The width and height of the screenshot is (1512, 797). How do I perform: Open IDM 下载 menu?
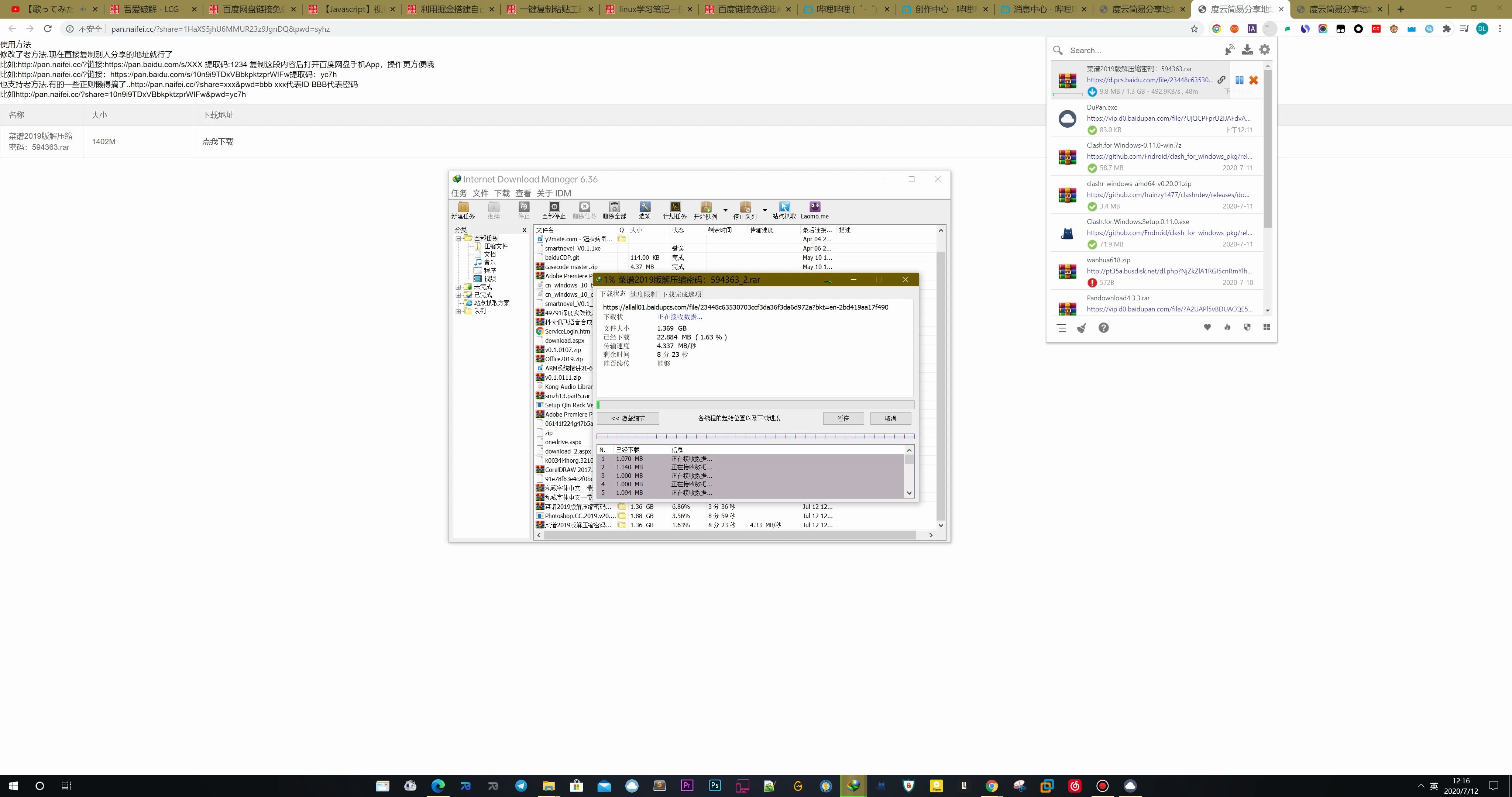[x=502, y=193]
